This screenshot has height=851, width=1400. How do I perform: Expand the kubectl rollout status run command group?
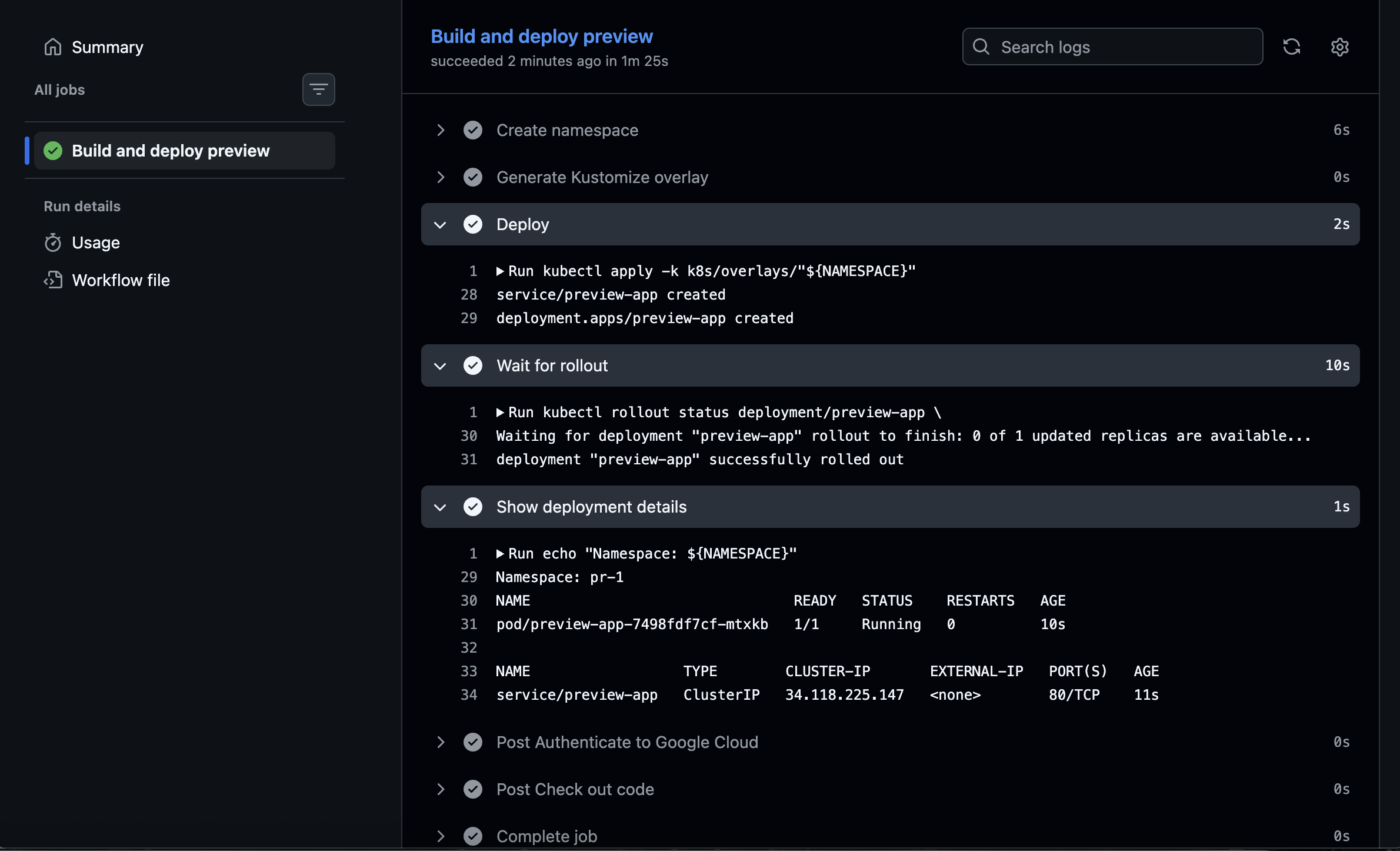click(x=500, y=413)
